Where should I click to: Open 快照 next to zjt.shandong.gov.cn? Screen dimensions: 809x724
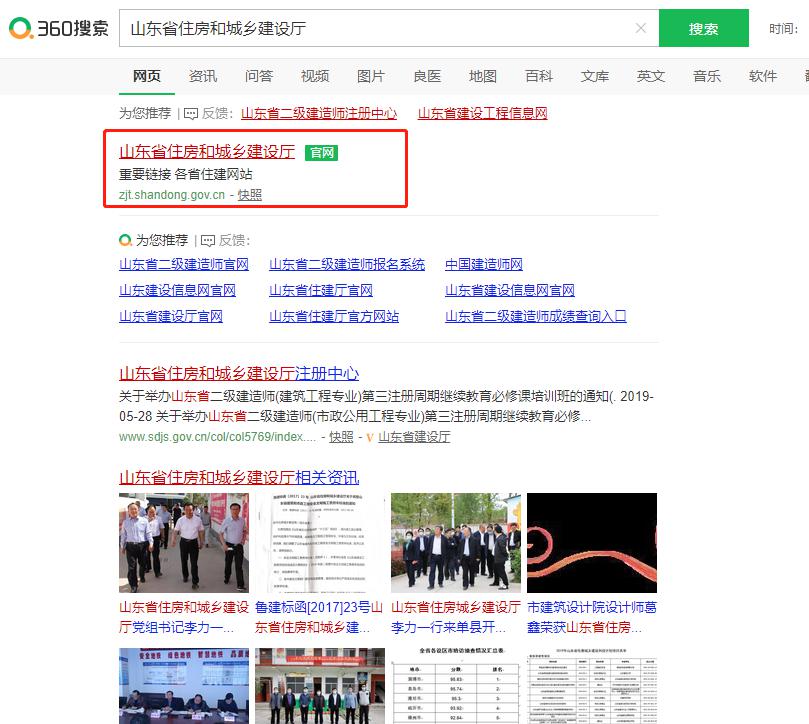[250, 195]
